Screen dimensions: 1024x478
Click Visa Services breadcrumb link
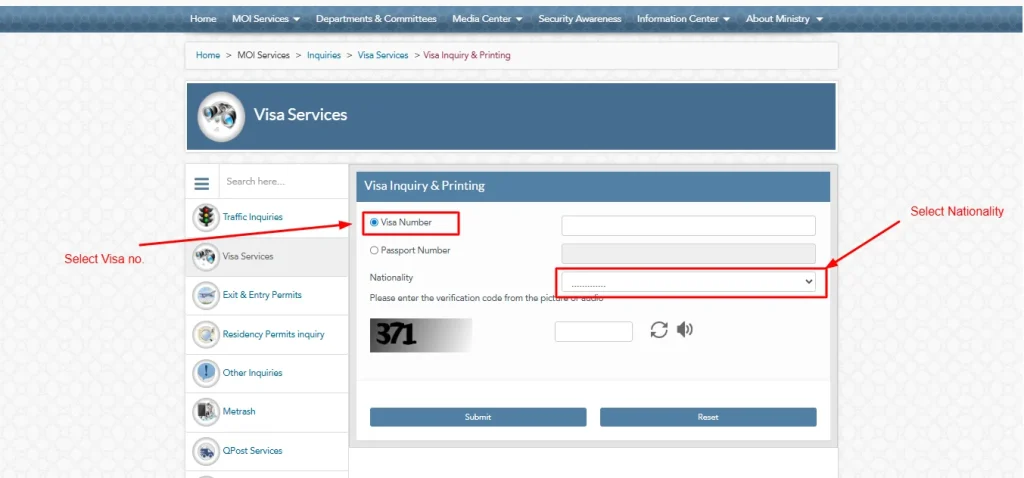coord(383,56)
